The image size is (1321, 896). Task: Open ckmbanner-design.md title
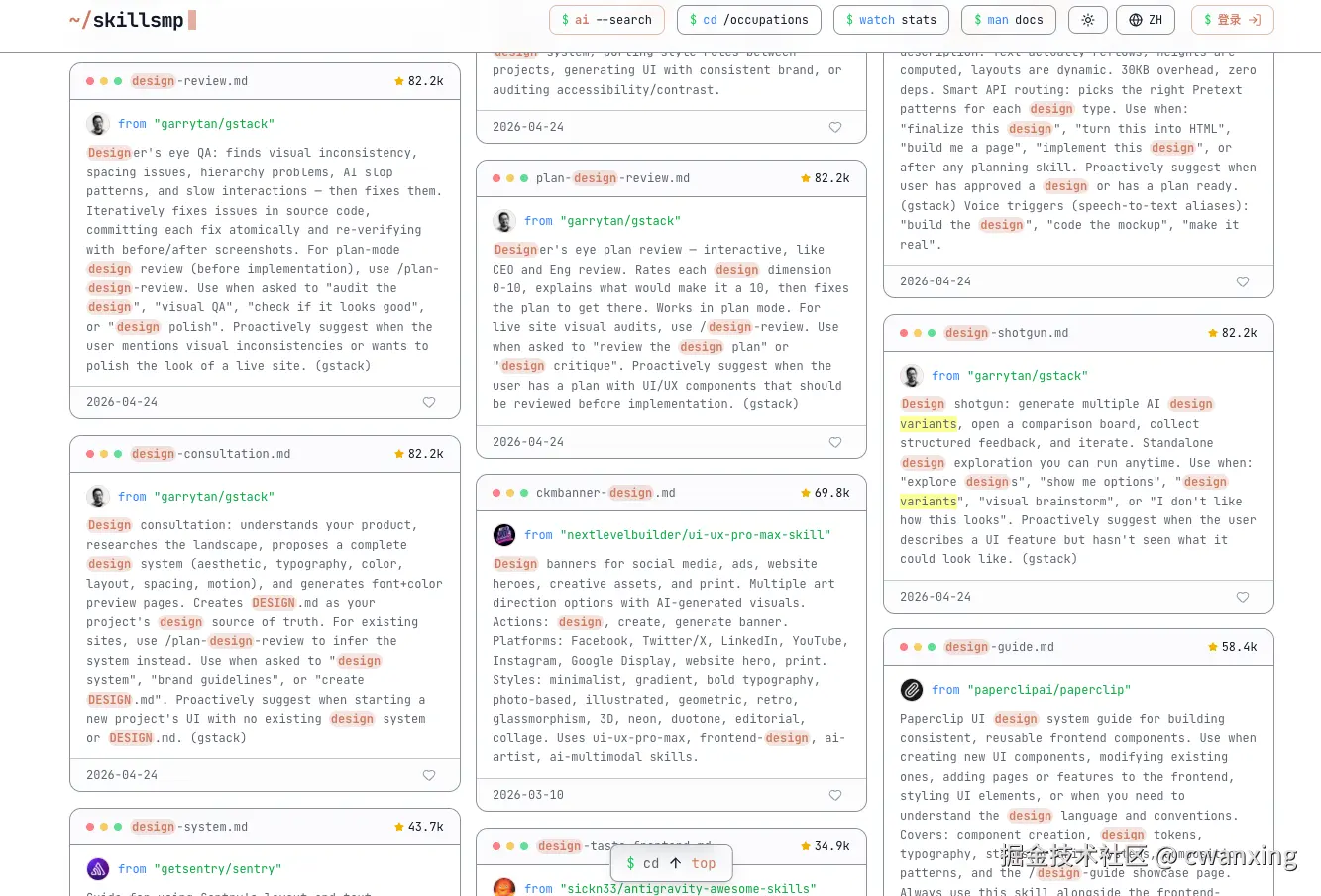coord(605,493)
